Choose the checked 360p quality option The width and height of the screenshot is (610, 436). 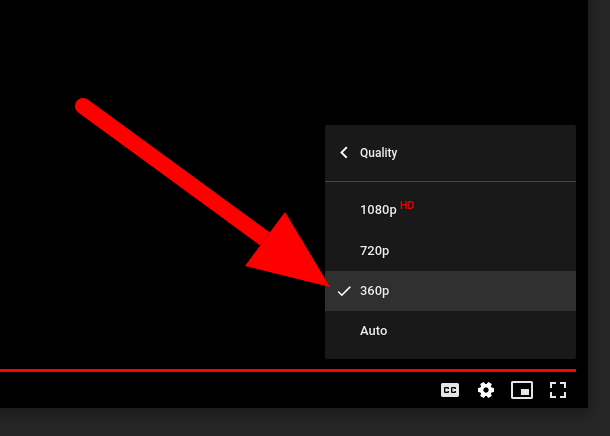click(450, 291)
